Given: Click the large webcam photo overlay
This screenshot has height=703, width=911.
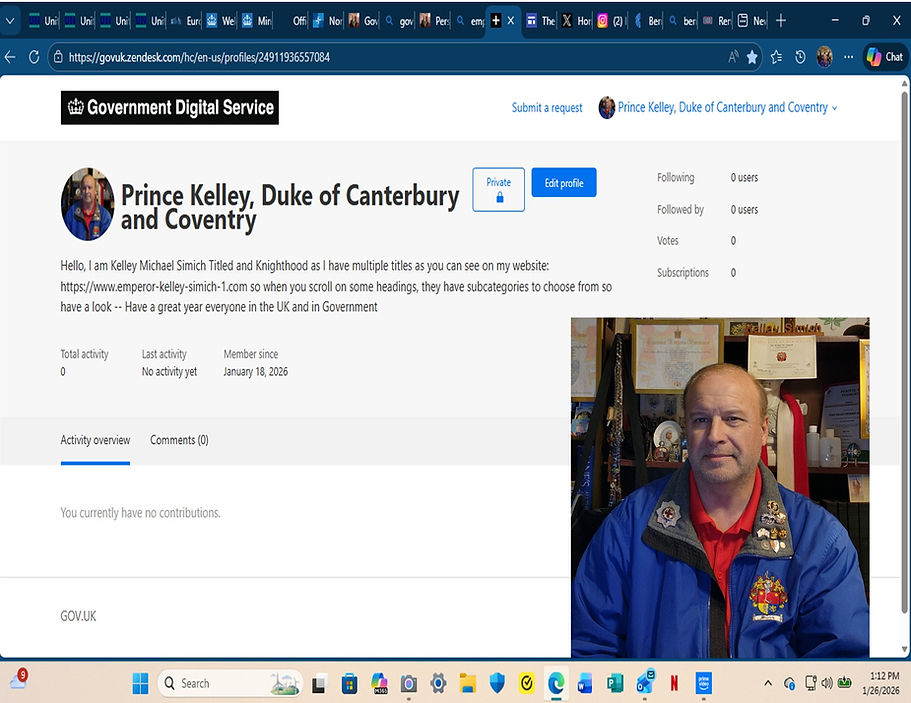Looking at the screenshot, I should tap(720, 487).
